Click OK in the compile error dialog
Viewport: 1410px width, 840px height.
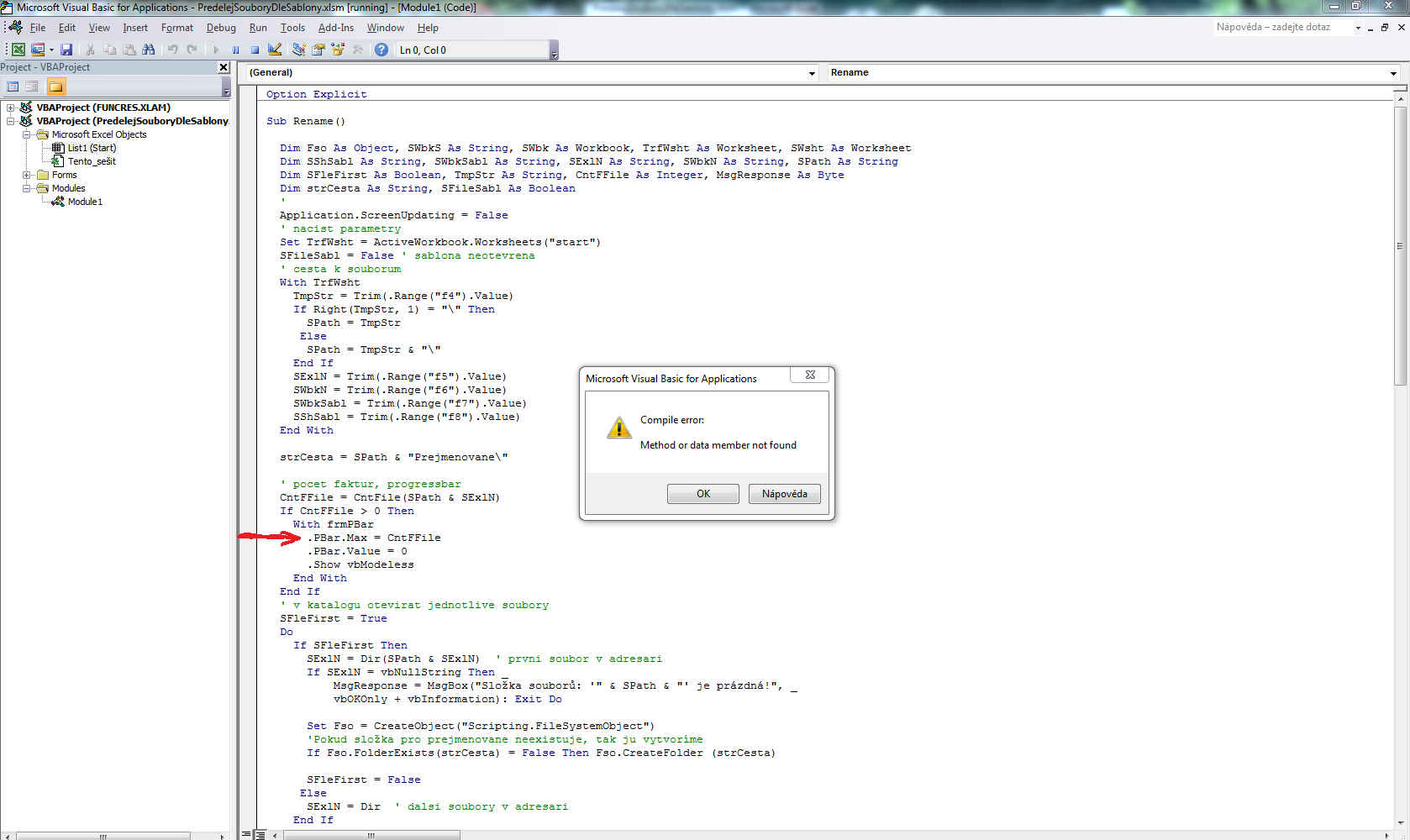(702, 494)
